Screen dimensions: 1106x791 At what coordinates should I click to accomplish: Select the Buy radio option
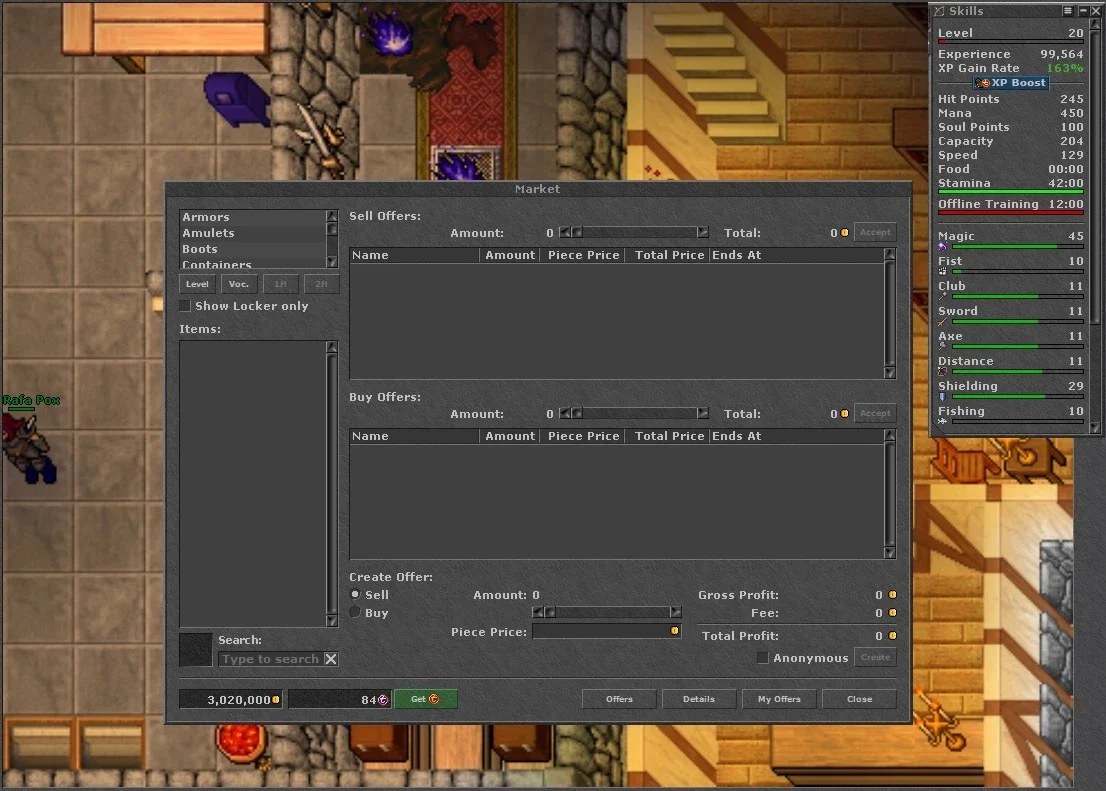pyautogui.click(x=355, y=612)
